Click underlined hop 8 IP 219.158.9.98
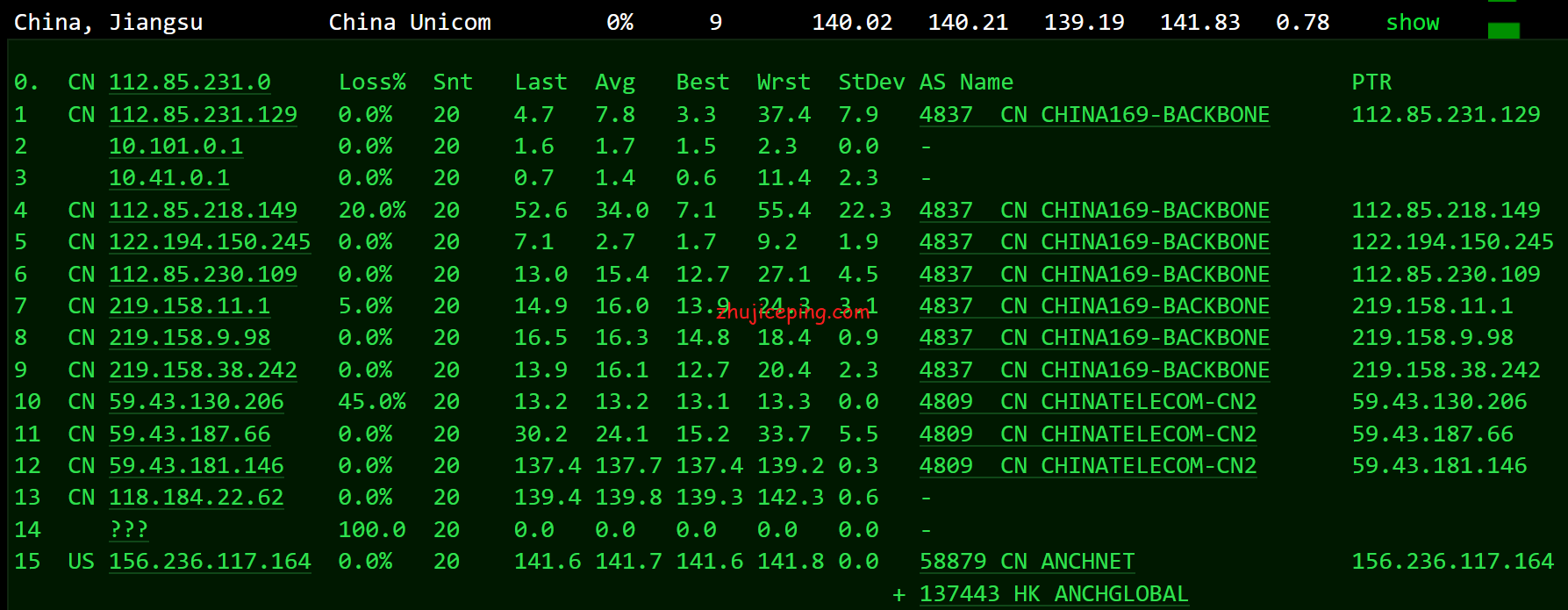The width and height of the screenshot is (1568, 610). tap(190, 338)
